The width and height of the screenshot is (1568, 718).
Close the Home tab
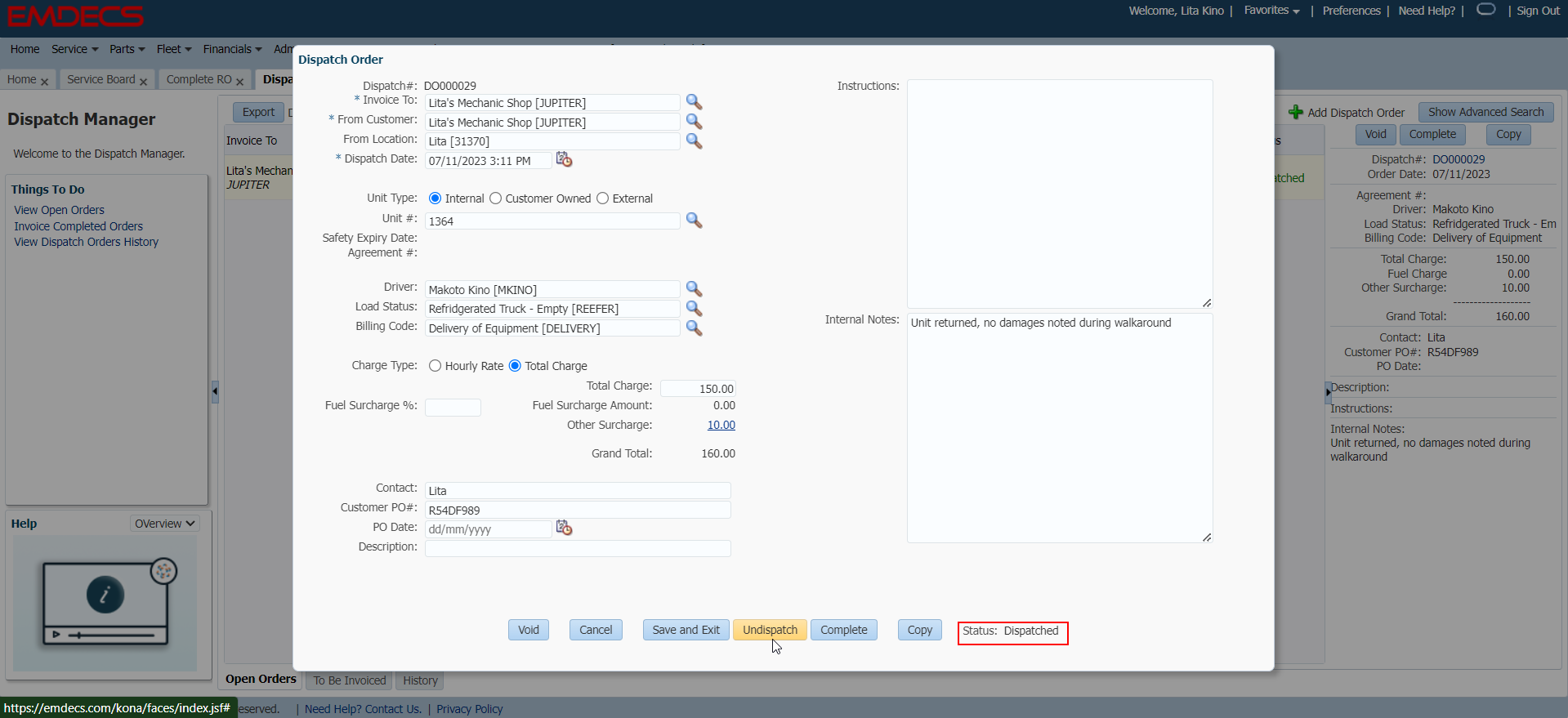pyautogui.click(x=44, y=82)
